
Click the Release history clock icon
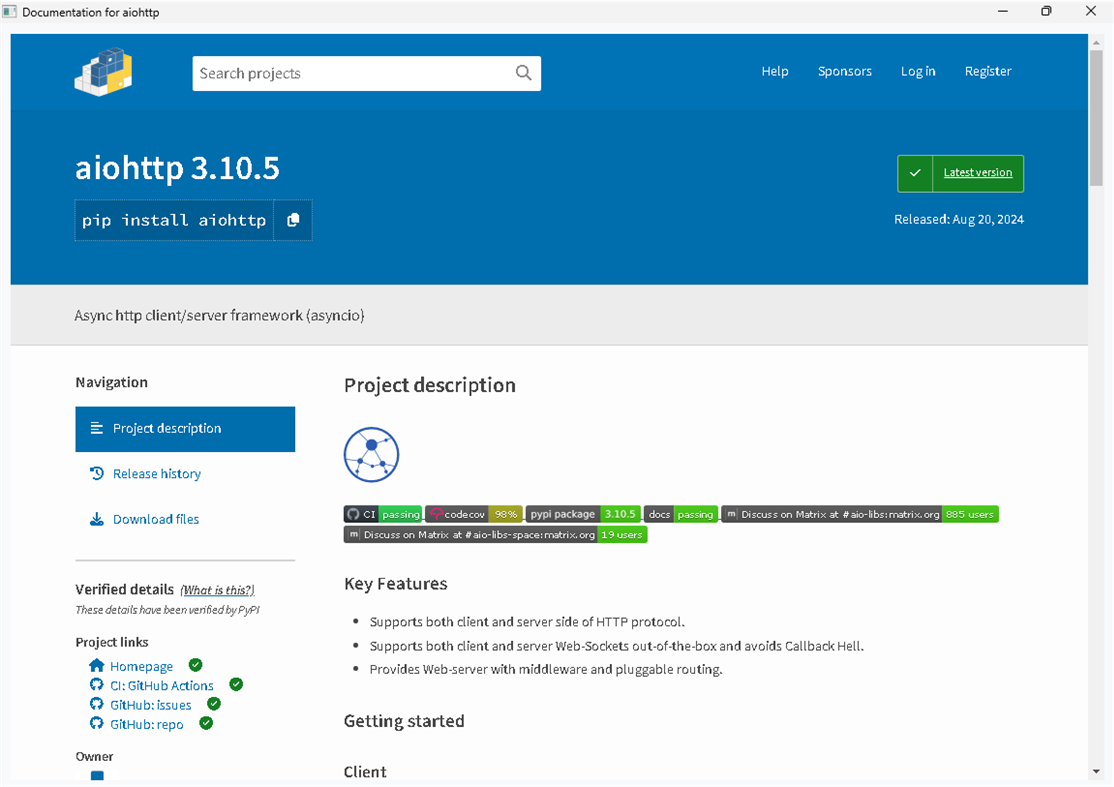click(97, 473)
